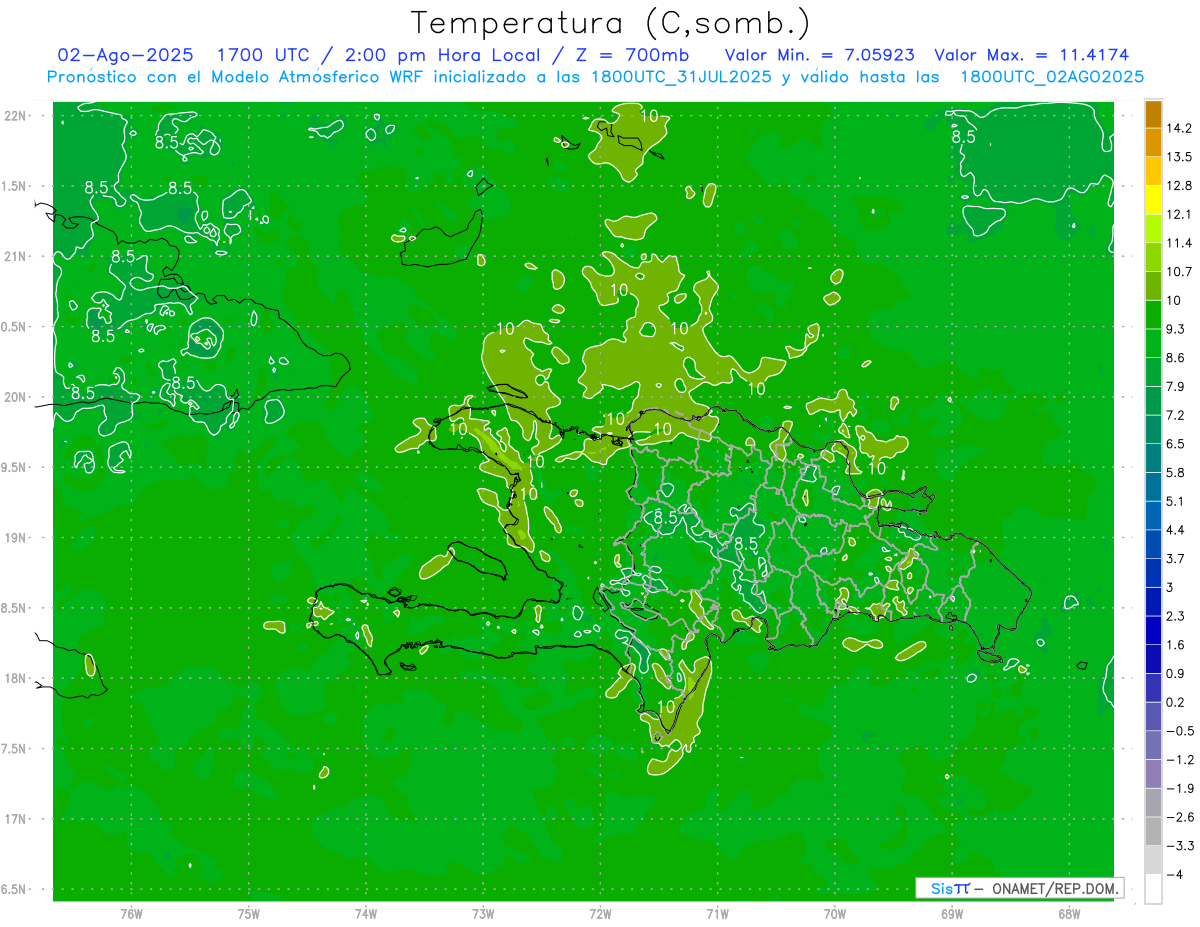This screenshot has height=927, width=1200.
Task: Click the '7.5N' latitude axis label
Action: pyautogui.click(x=15, y=749)
